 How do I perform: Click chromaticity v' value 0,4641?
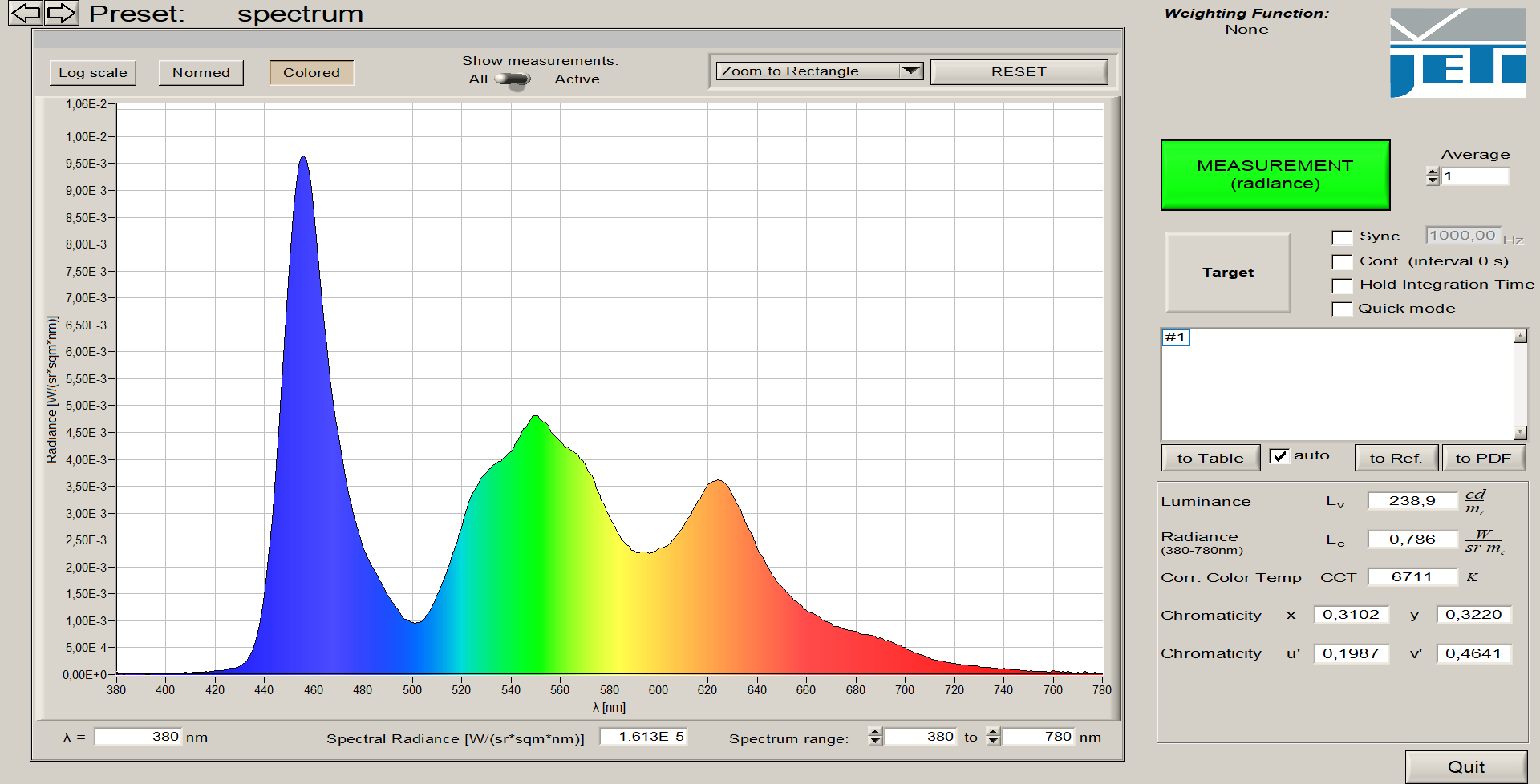click(1474, 653)
